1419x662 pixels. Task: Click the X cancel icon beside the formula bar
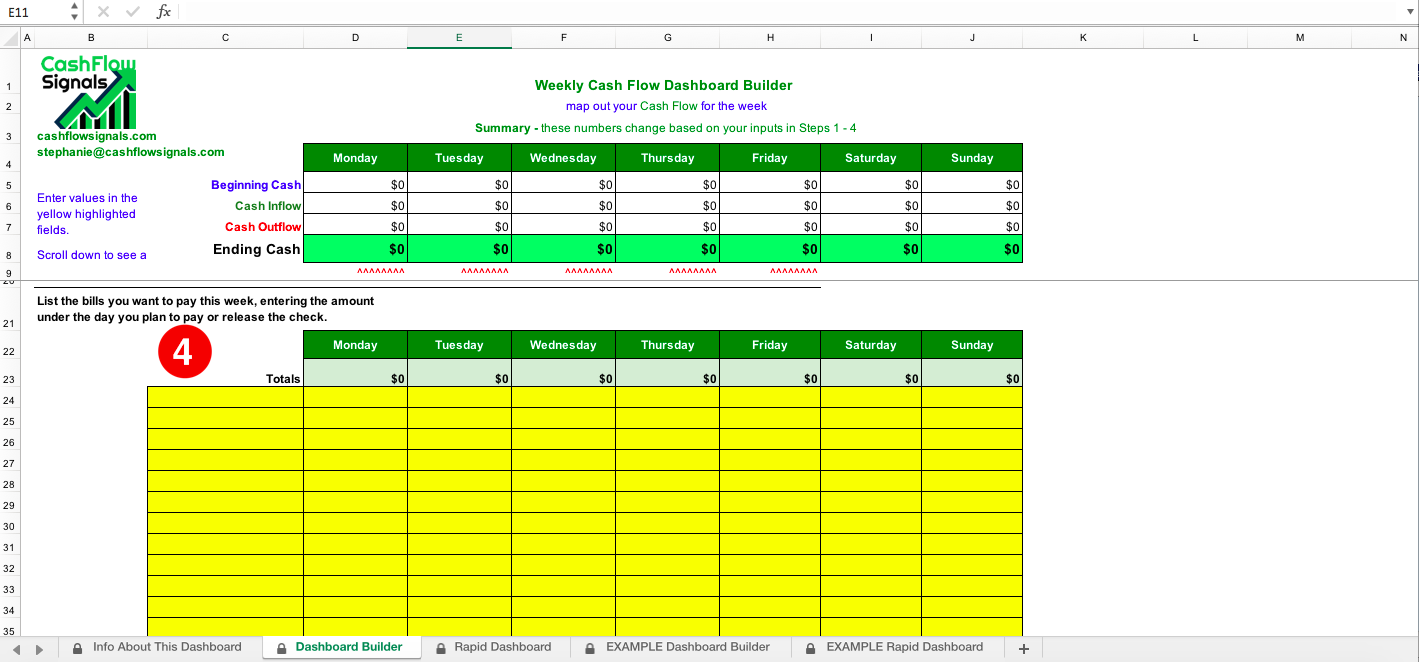[x=104, y=12]
